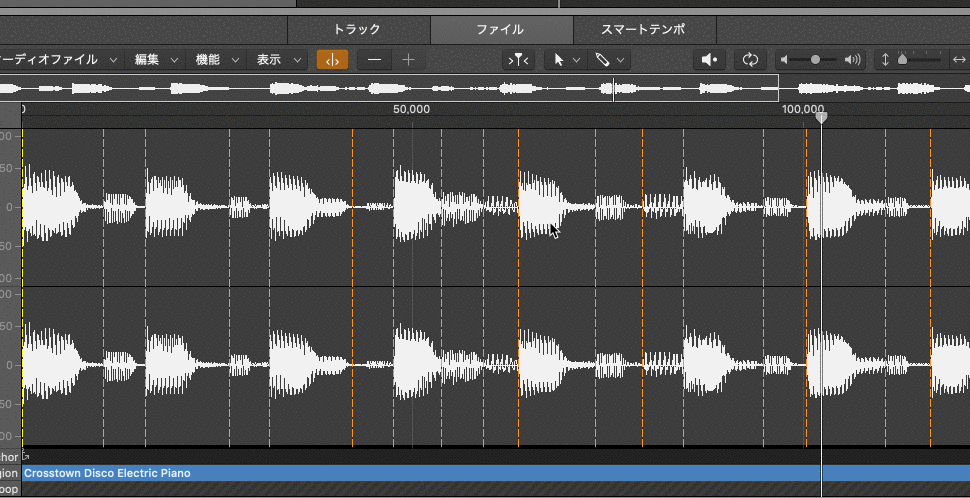The image size is (970, 498).
Task: Open the pencil tool menu
Action: point(609,60)
